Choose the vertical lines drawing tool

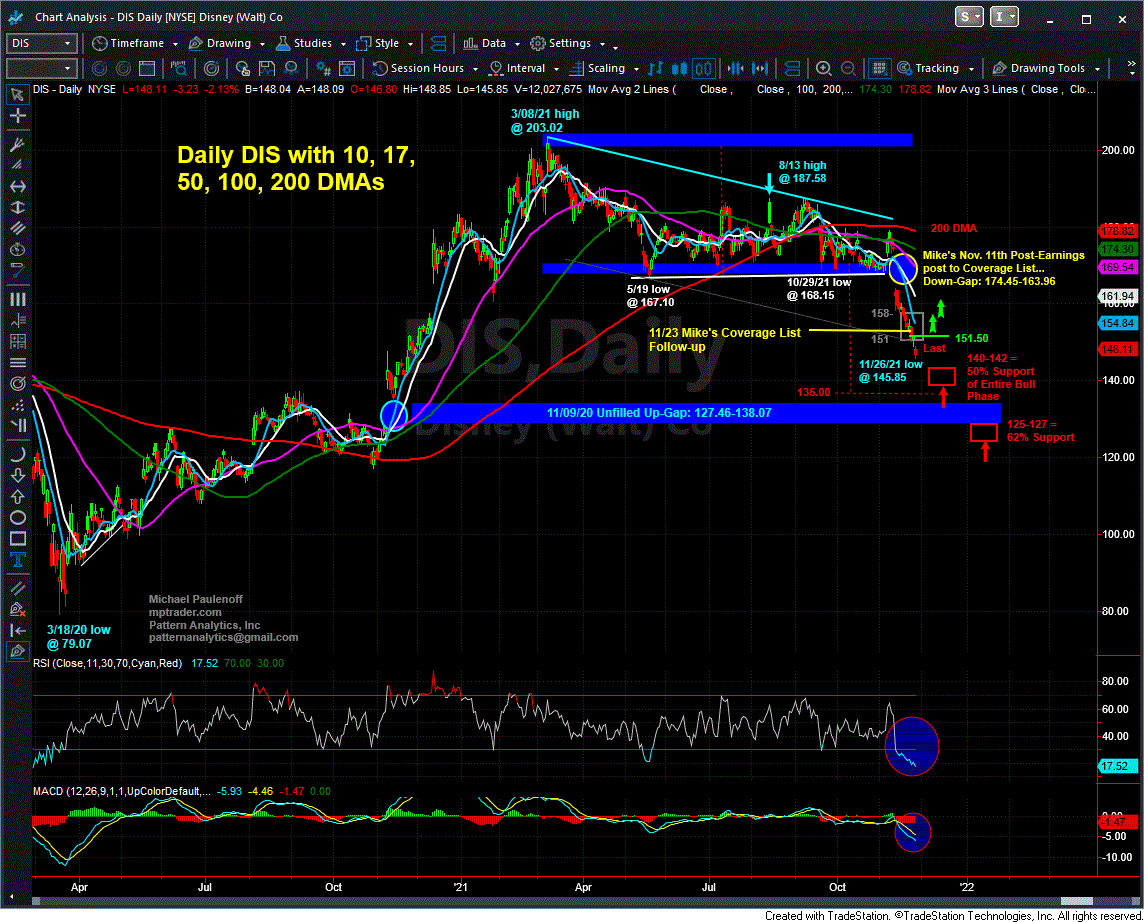(x=17, y=299)
